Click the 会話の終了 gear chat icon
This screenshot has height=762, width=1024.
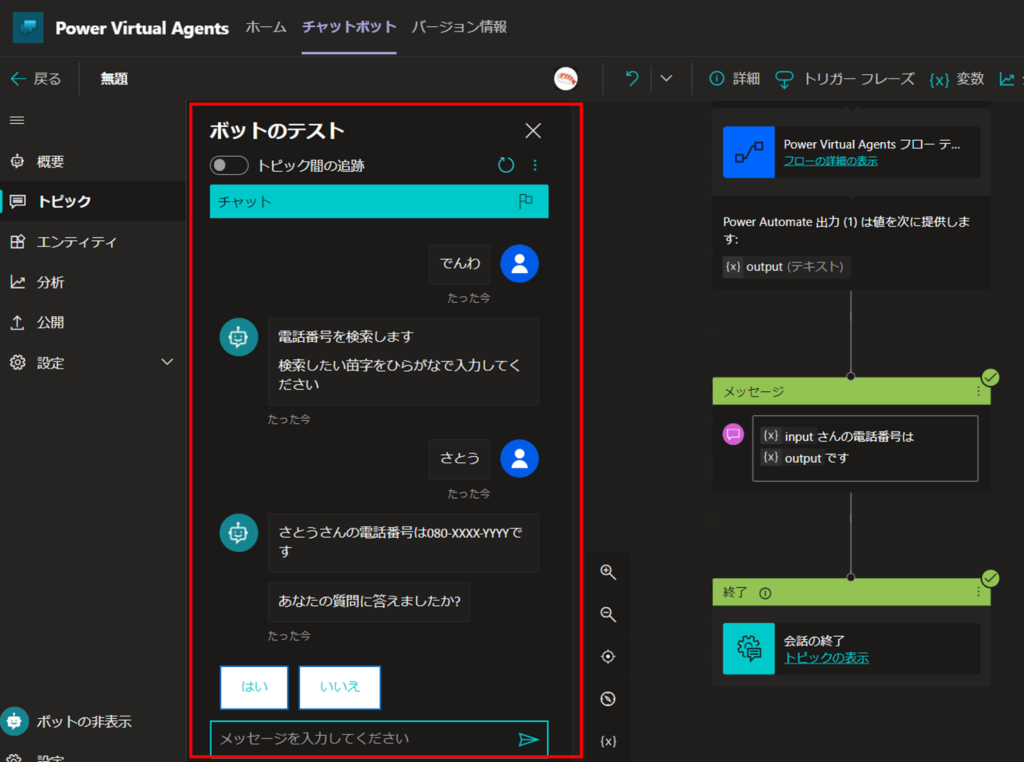coord(748,648)
